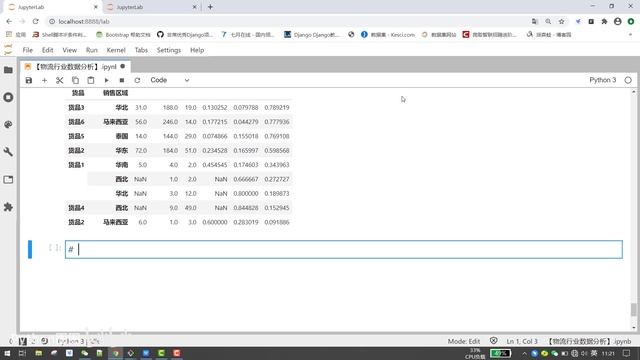Open Chrome from the Windows taskbar

116,353
